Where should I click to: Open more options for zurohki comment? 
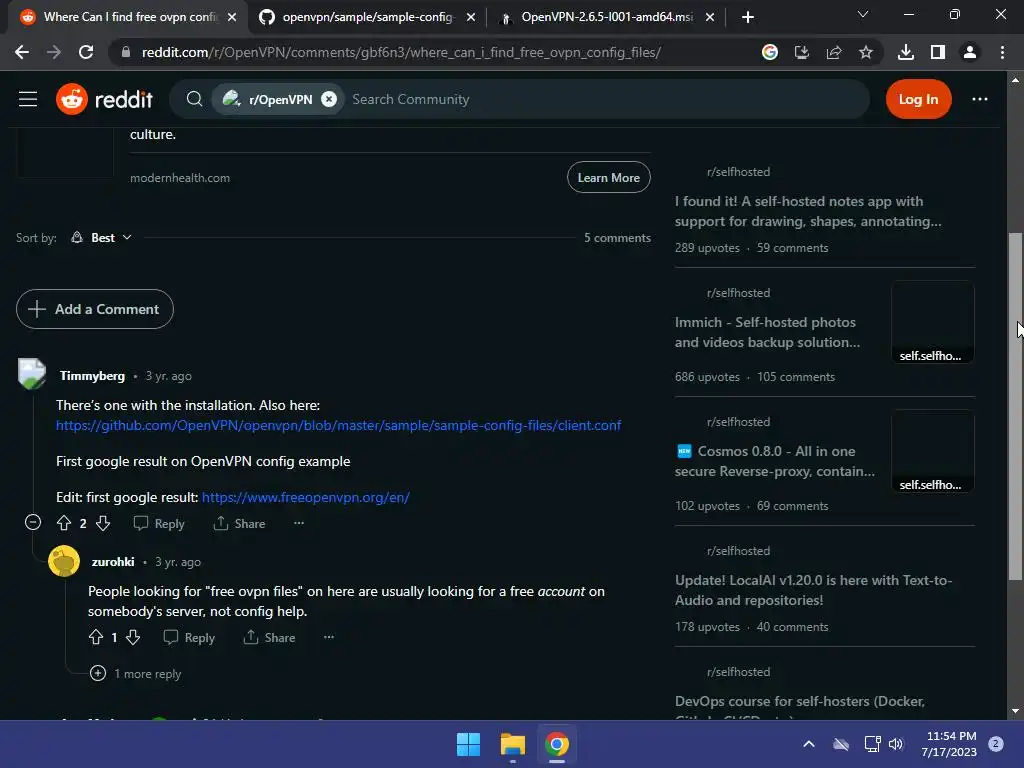329,637
